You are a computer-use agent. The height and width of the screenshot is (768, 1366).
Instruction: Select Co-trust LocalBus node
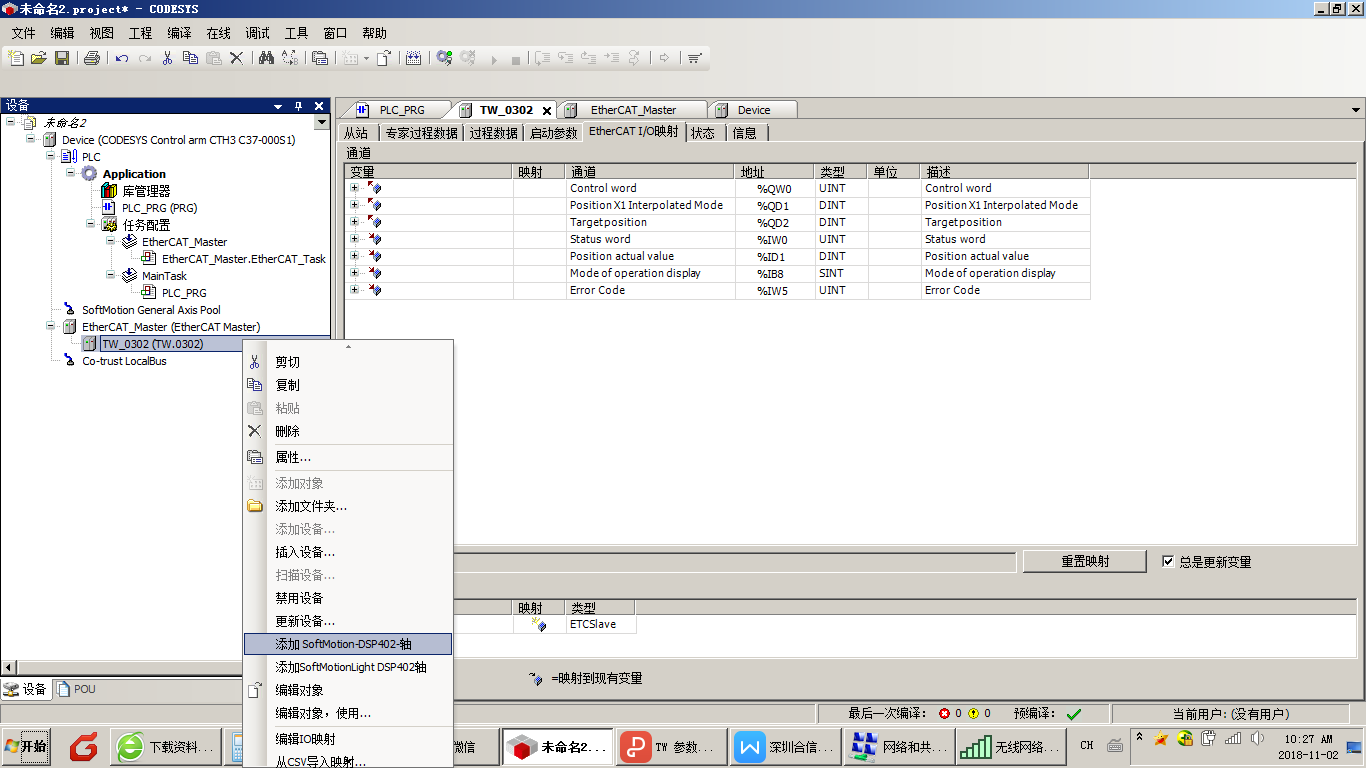[x=124, y=361]
